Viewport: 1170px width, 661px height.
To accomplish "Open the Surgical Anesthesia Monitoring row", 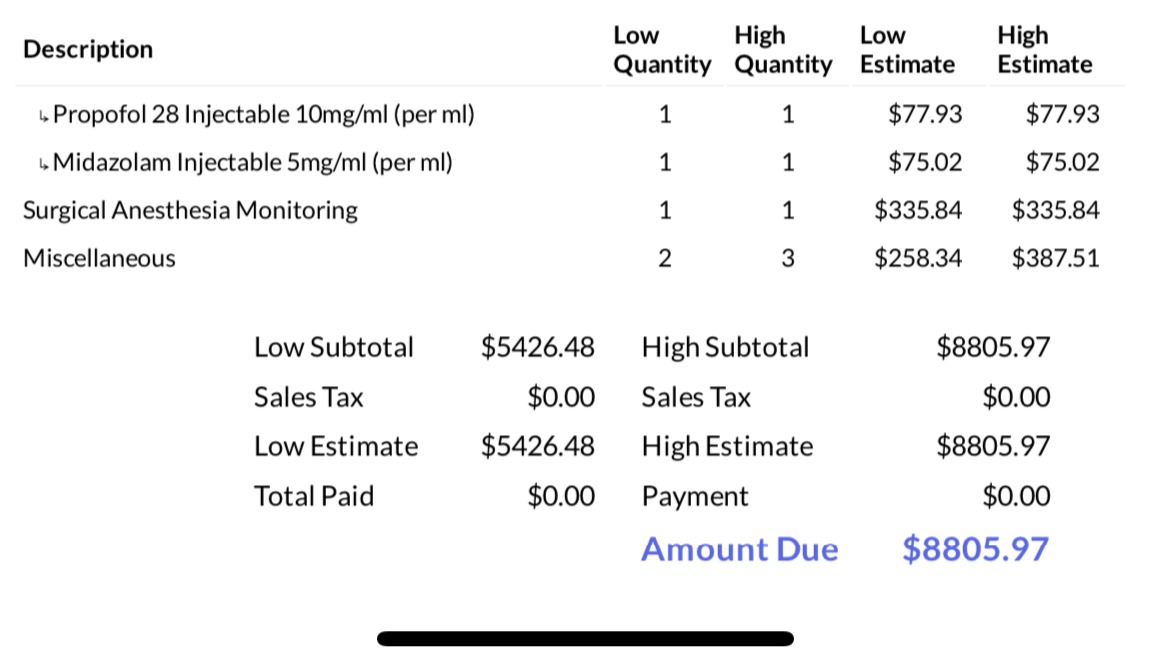I will 190,210.
